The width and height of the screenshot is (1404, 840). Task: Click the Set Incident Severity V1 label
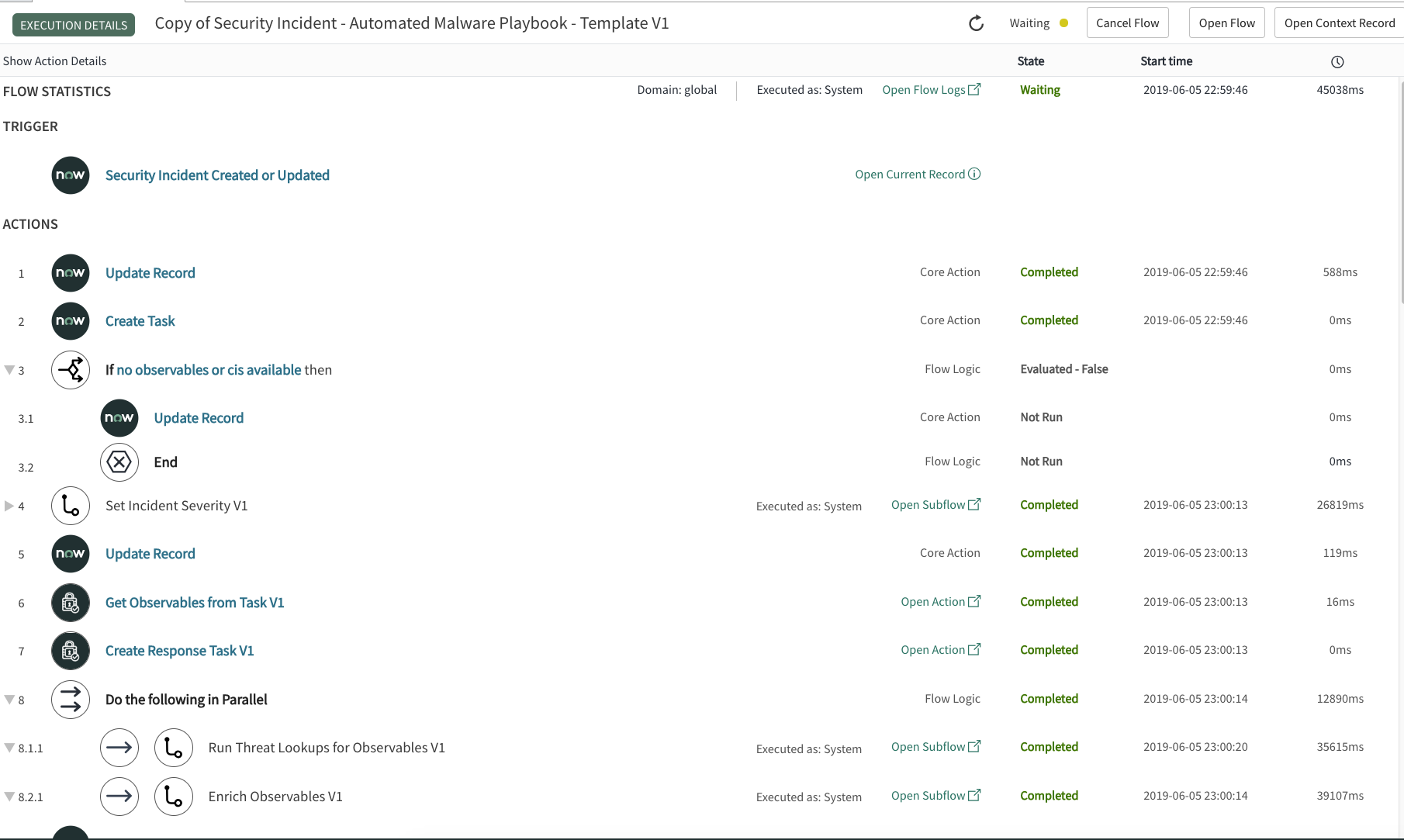coord(177,506)
